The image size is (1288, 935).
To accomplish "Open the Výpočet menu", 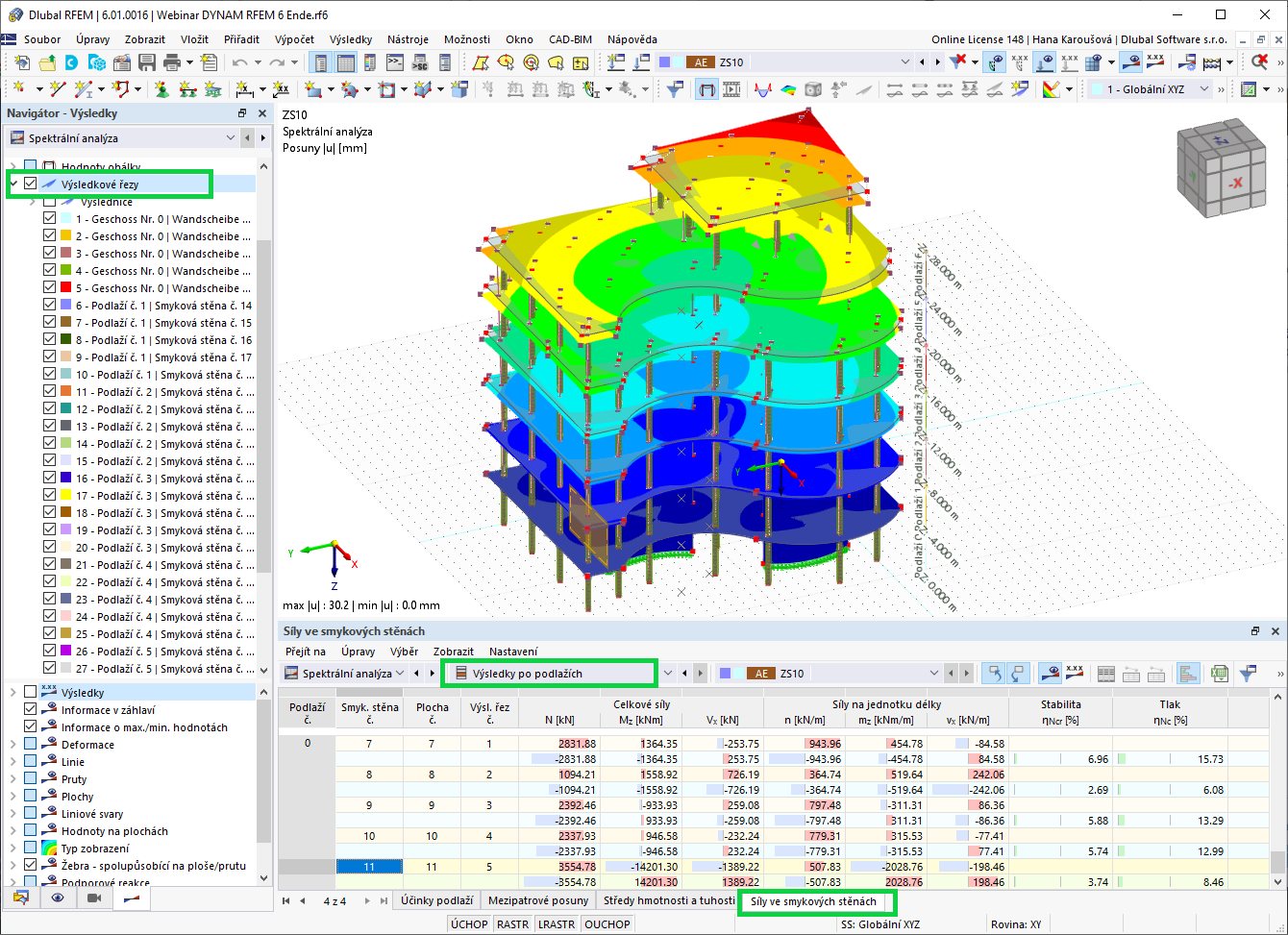I will [x=294, y=39].
